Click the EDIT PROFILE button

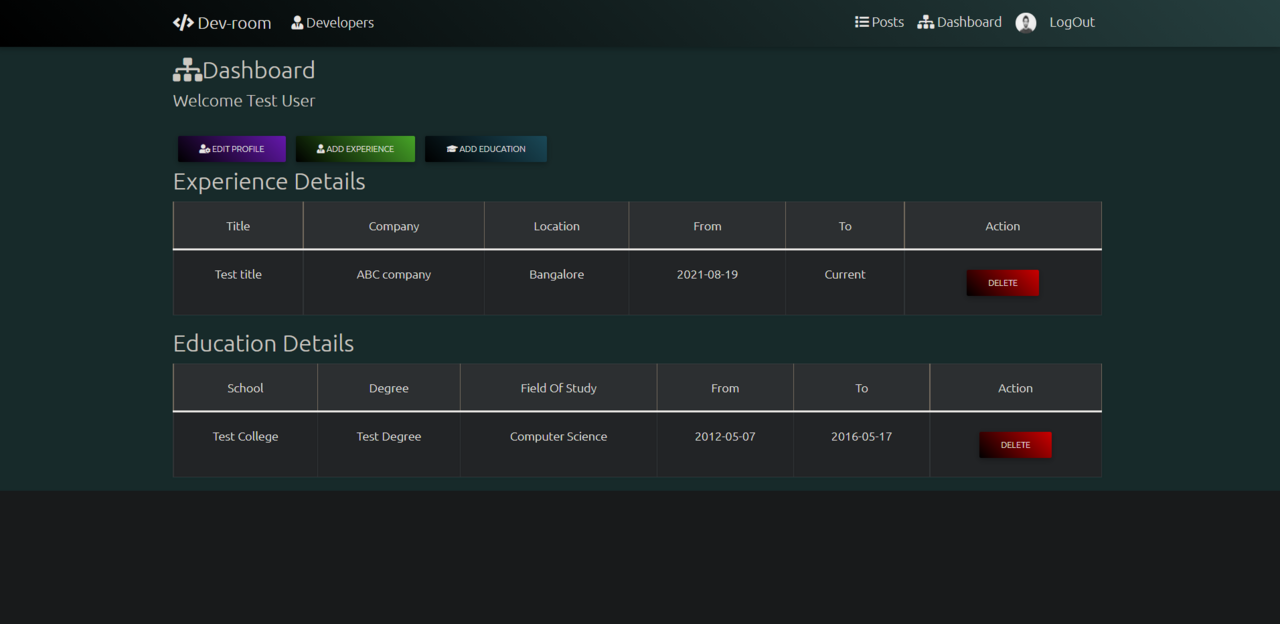(232, 149)
